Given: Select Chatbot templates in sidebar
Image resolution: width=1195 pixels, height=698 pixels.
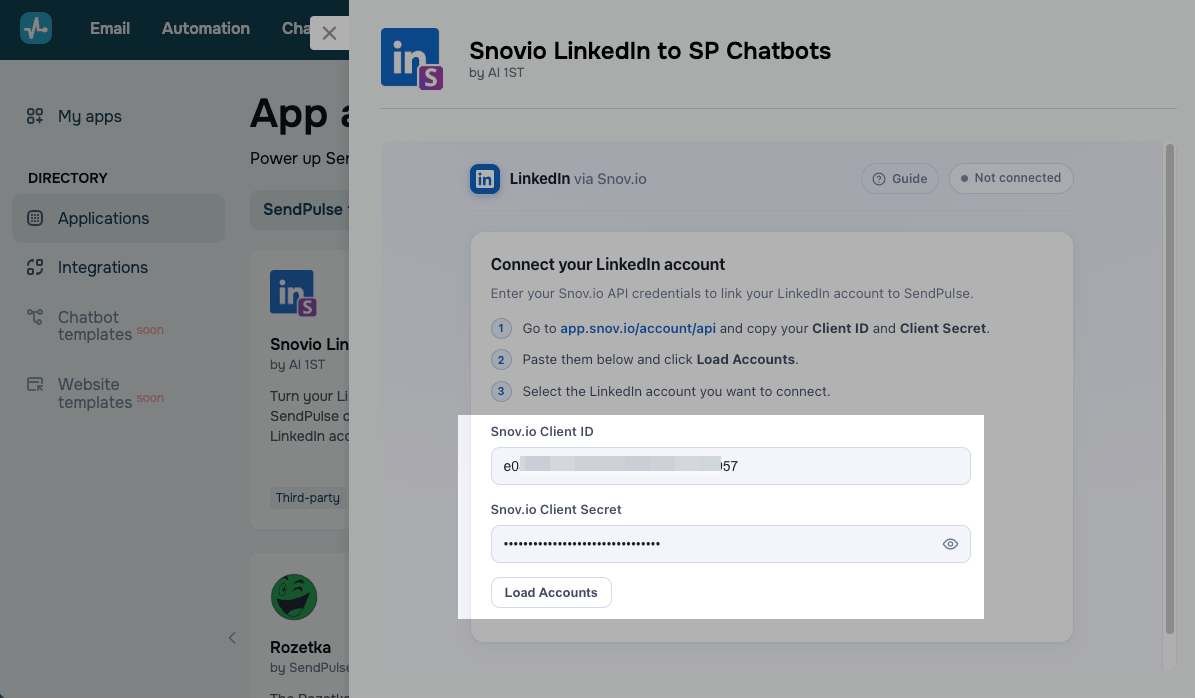Looking at the screenshot, I should click(x=95, y=325).
